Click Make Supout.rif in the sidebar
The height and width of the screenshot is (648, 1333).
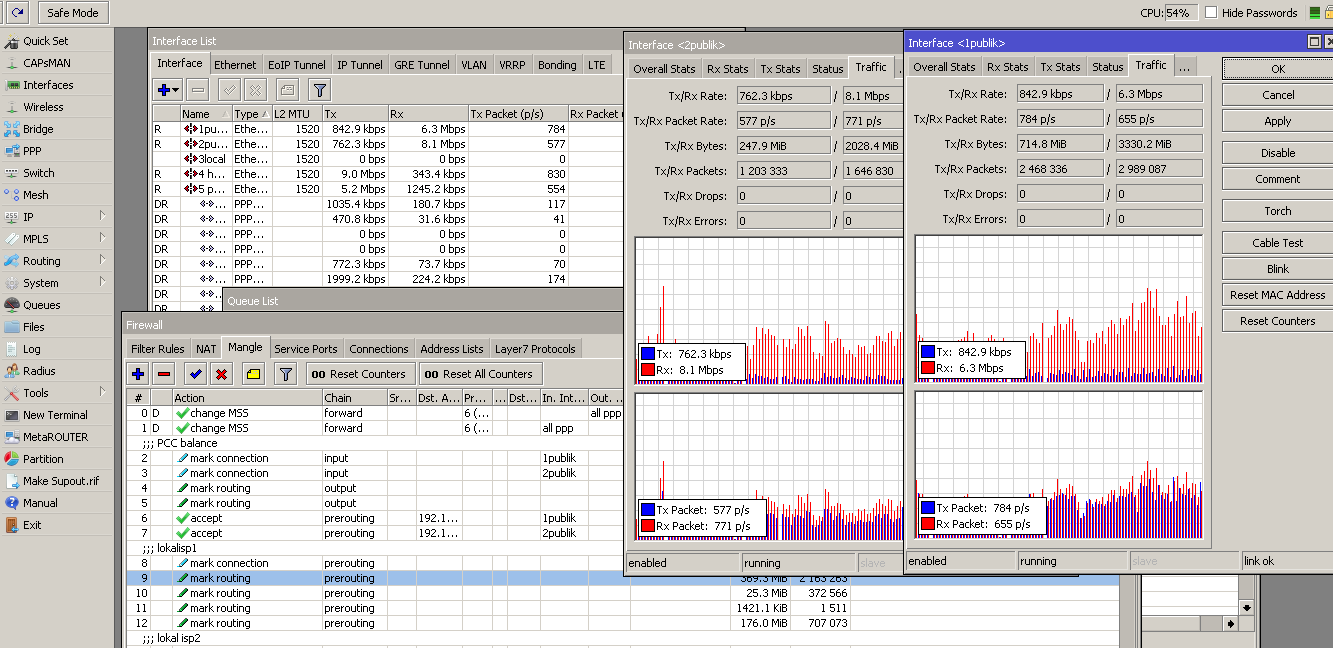click(61, 481)
